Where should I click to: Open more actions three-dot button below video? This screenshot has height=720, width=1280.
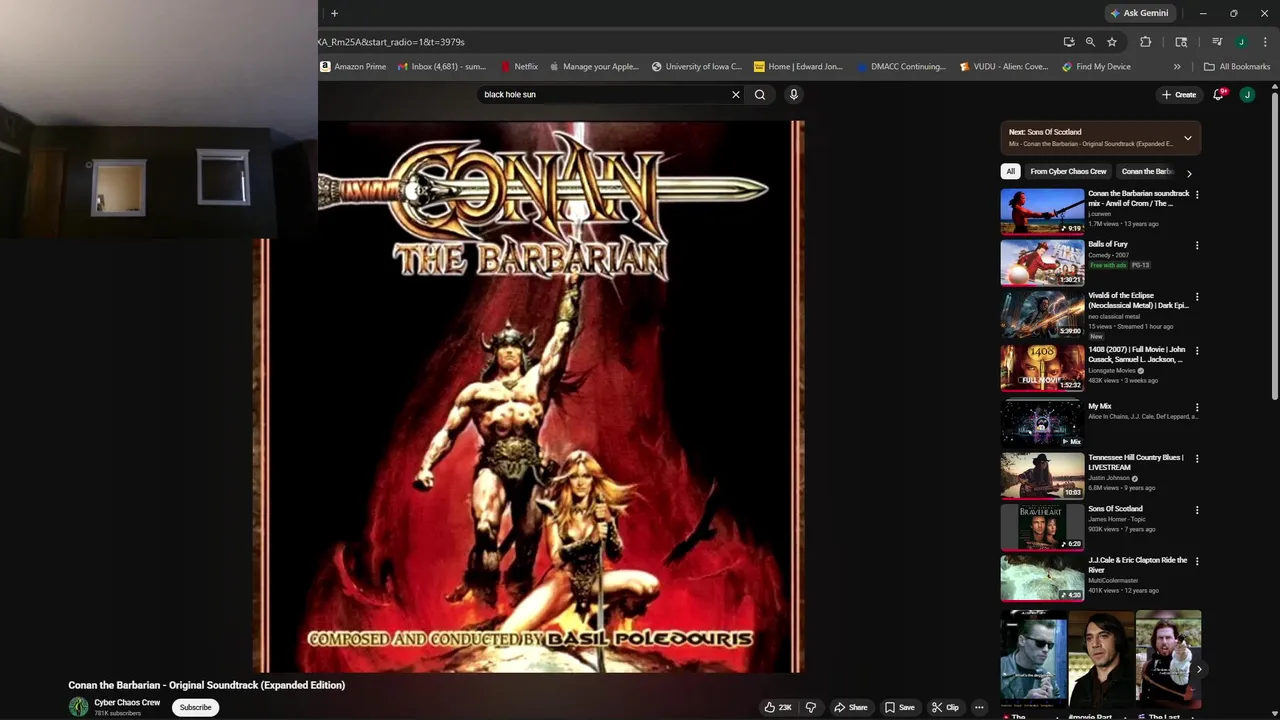[979, 707]
